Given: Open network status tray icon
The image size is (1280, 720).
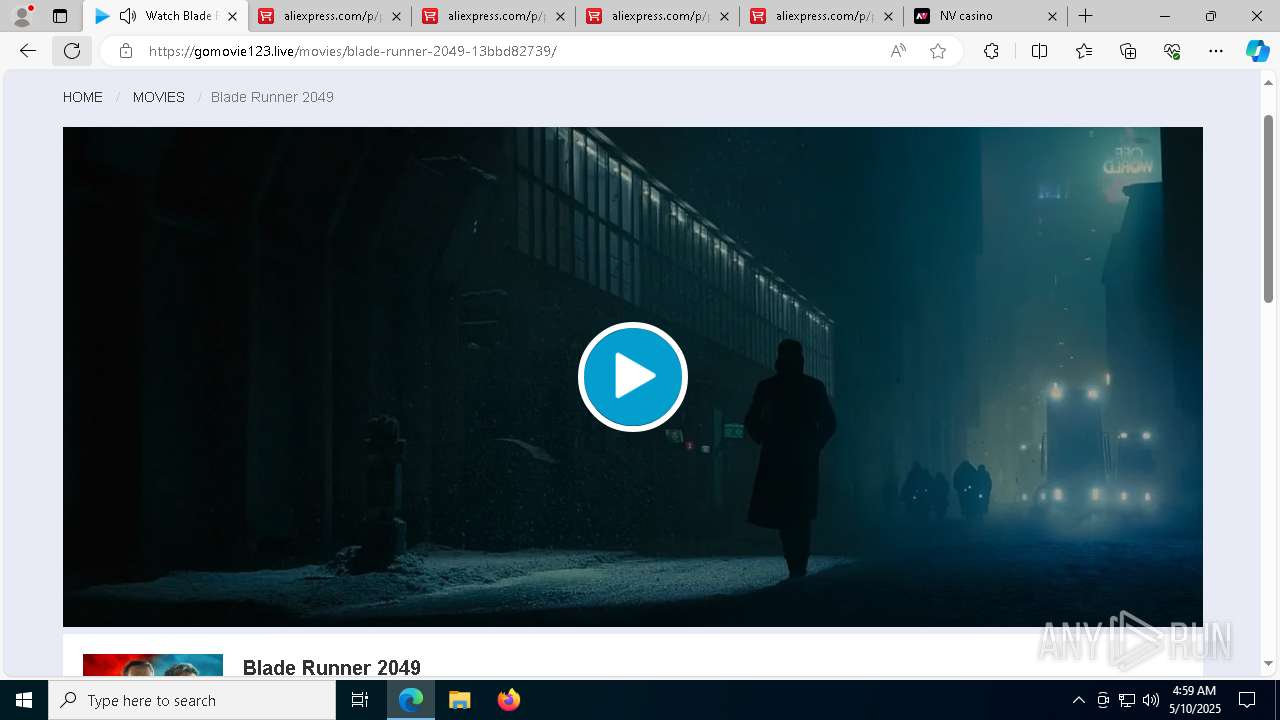Looking at the screenshot, I should coord(1127,700).
